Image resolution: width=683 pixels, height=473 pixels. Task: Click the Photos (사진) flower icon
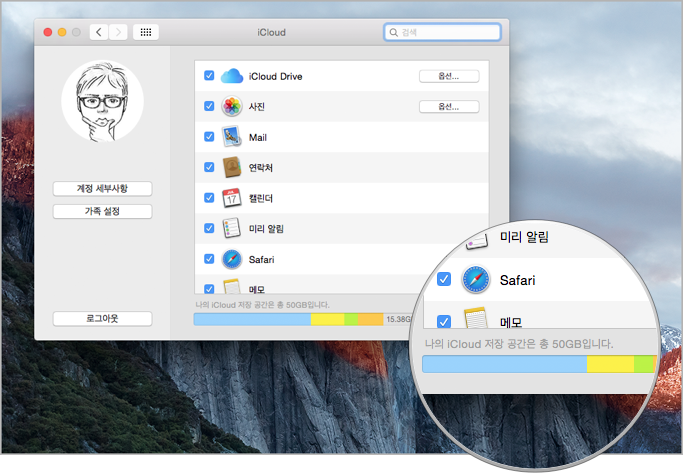pyautogui.click(x=232, y=106)
